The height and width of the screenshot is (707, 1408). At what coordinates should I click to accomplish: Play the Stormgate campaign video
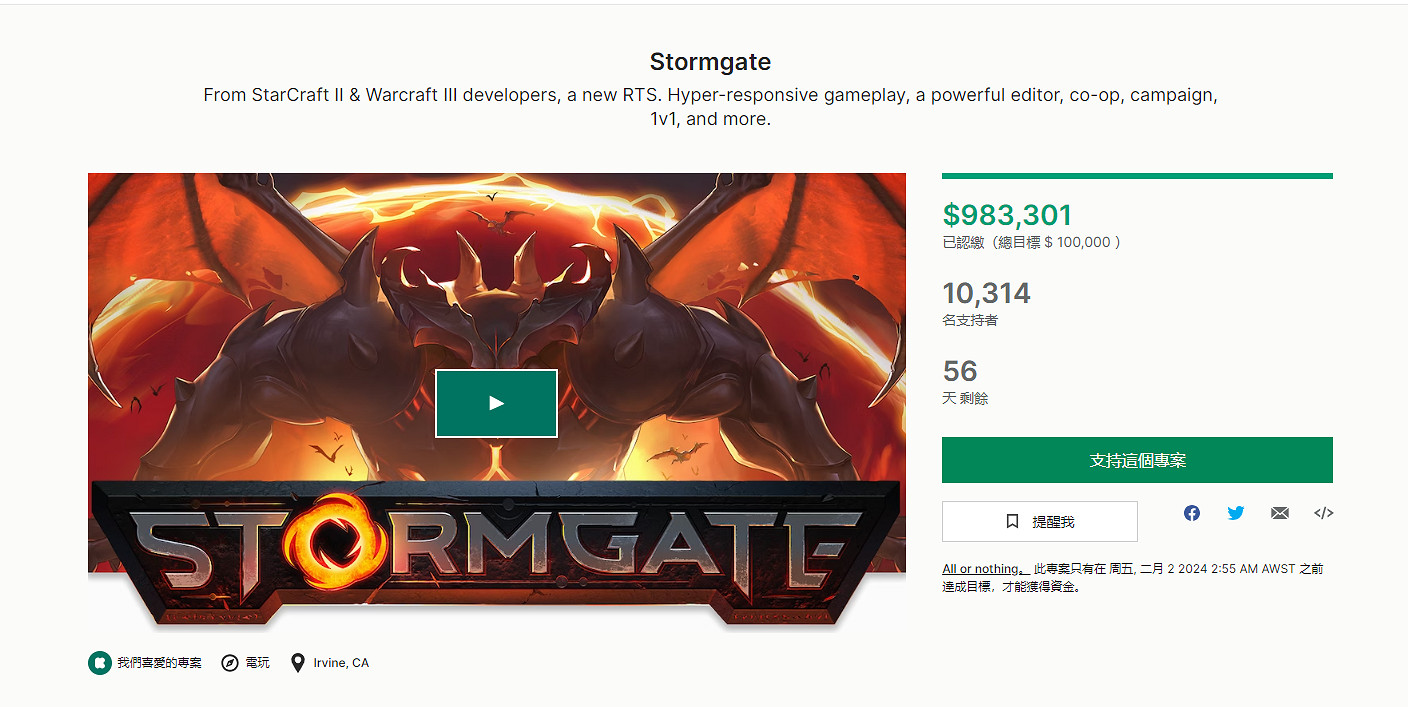click(496, 403)
